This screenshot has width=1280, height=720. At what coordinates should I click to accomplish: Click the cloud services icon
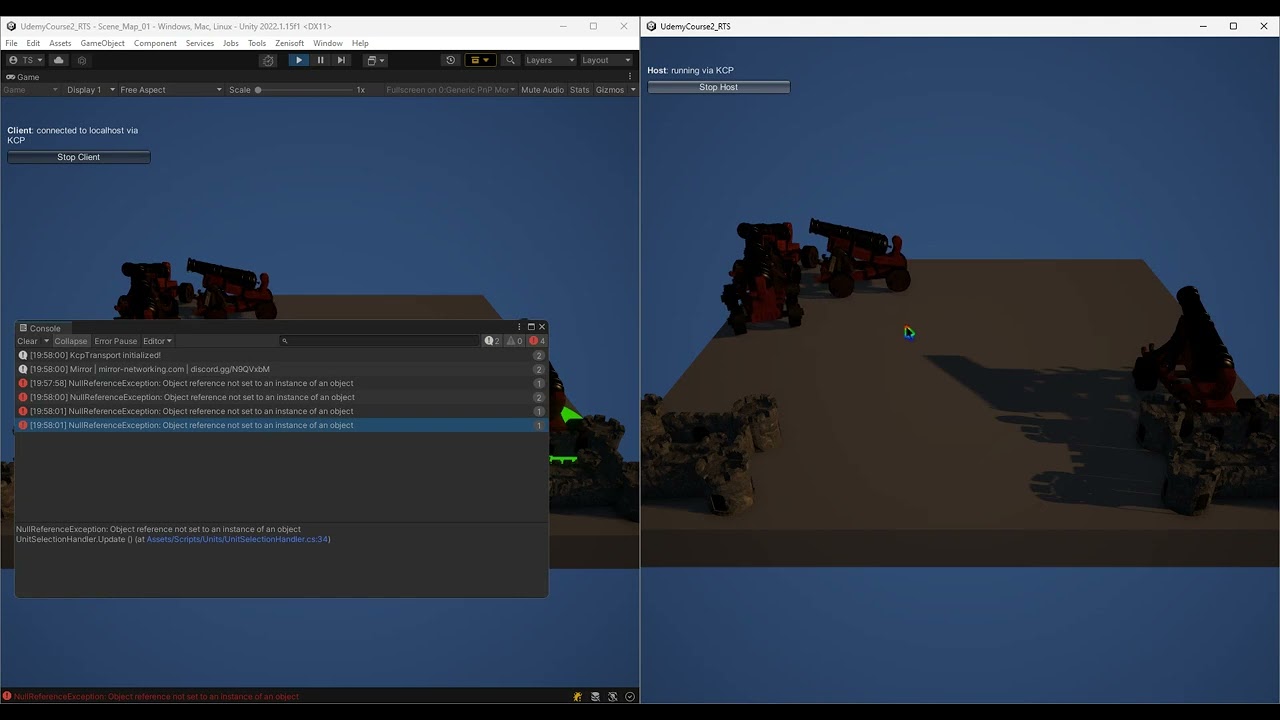59,60
